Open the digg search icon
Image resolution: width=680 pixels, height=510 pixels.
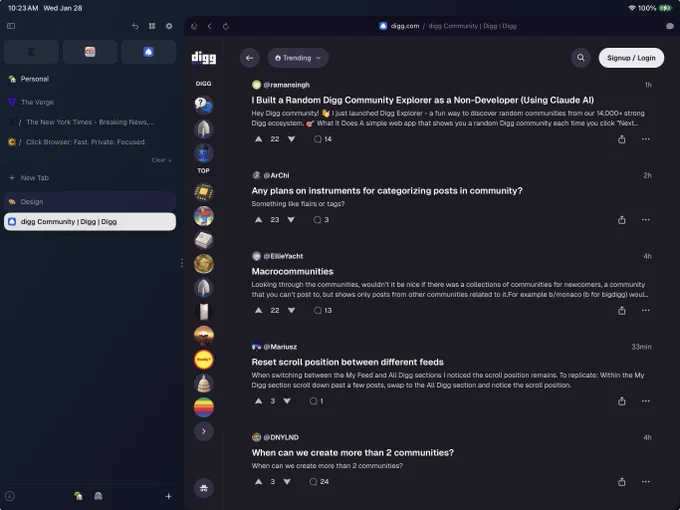point(581,58)
